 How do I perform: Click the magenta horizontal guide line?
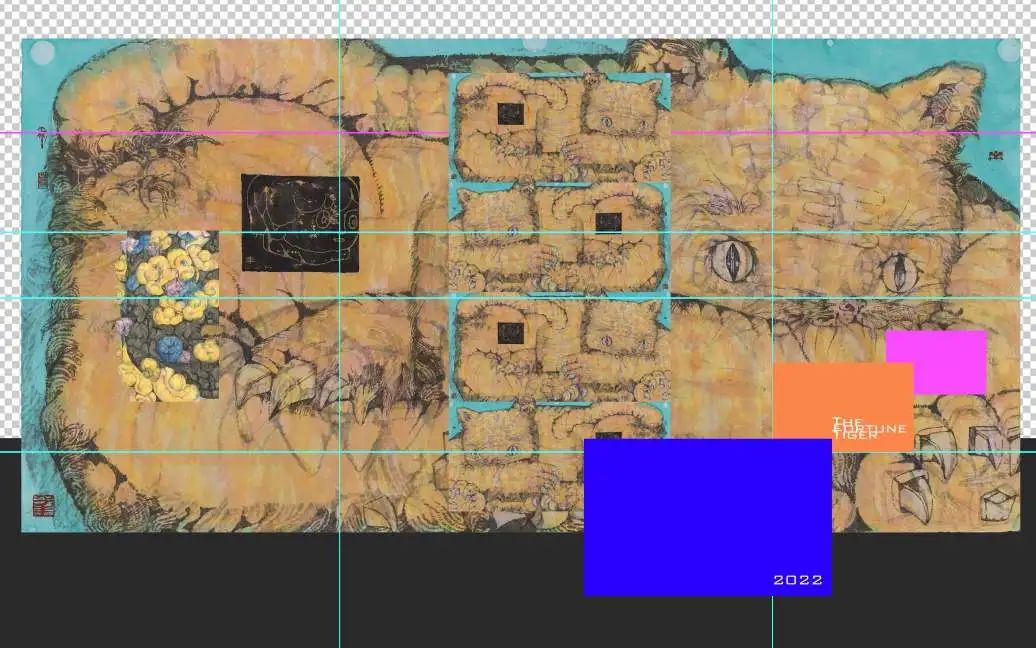pyautogui.click(x=200, y=132)
